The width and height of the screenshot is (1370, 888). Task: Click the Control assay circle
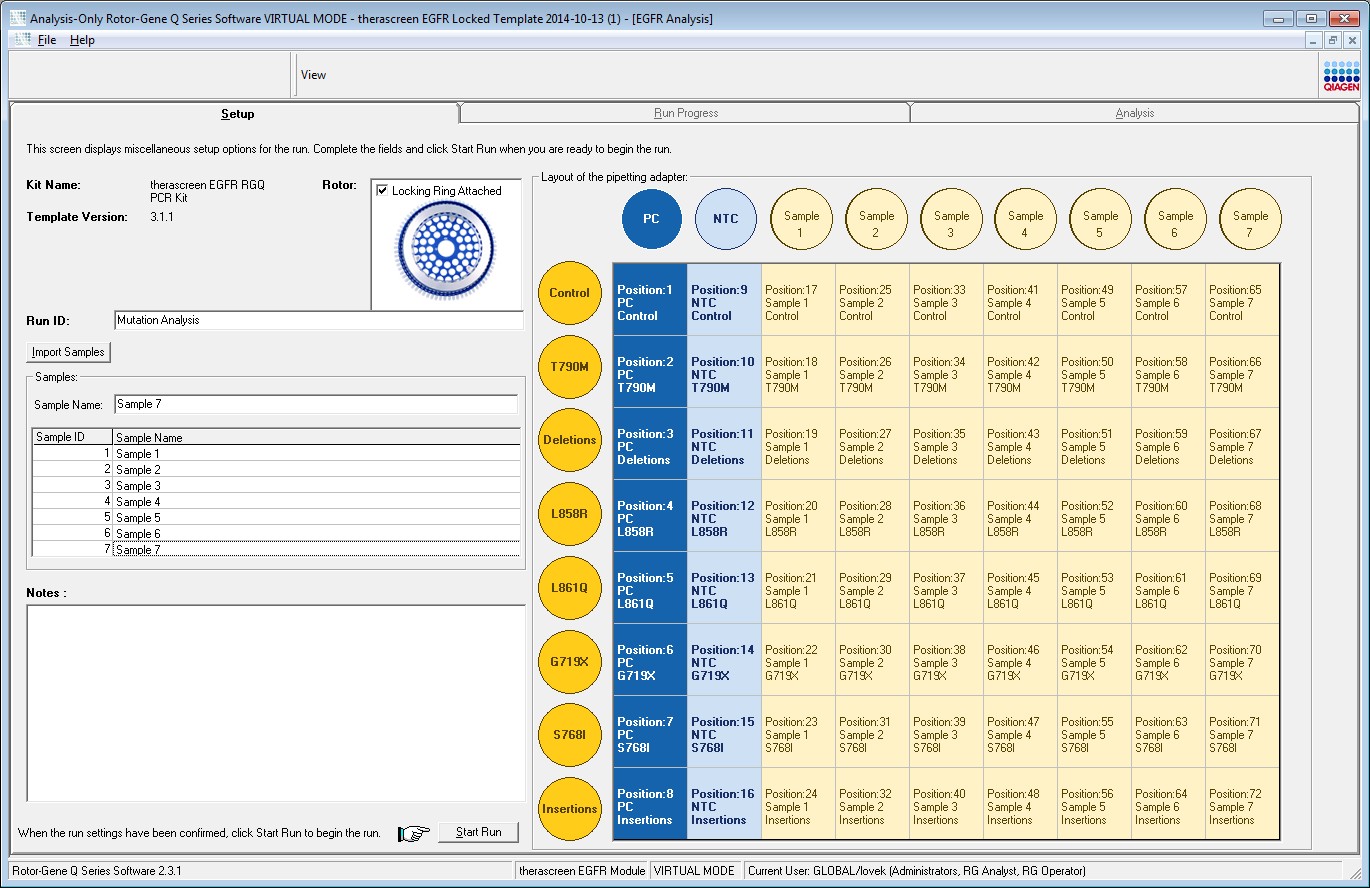[x=569, y=293]
